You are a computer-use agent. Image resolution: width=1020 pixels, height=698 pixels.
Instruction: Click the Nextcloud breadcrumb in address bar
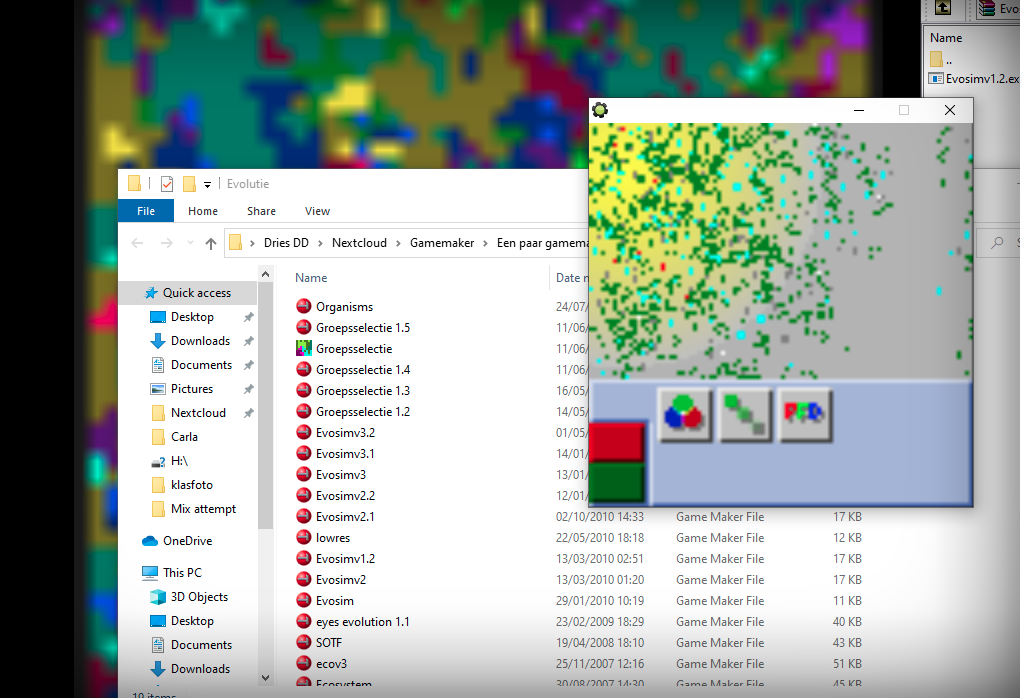pos(362,243)
